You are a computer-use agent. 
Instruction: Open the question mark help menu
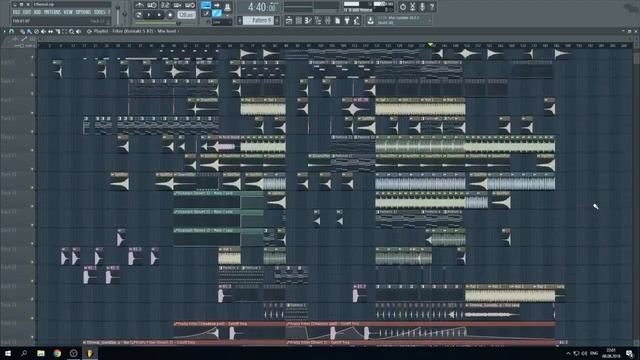pyautogui.click(x=109, y=12)
